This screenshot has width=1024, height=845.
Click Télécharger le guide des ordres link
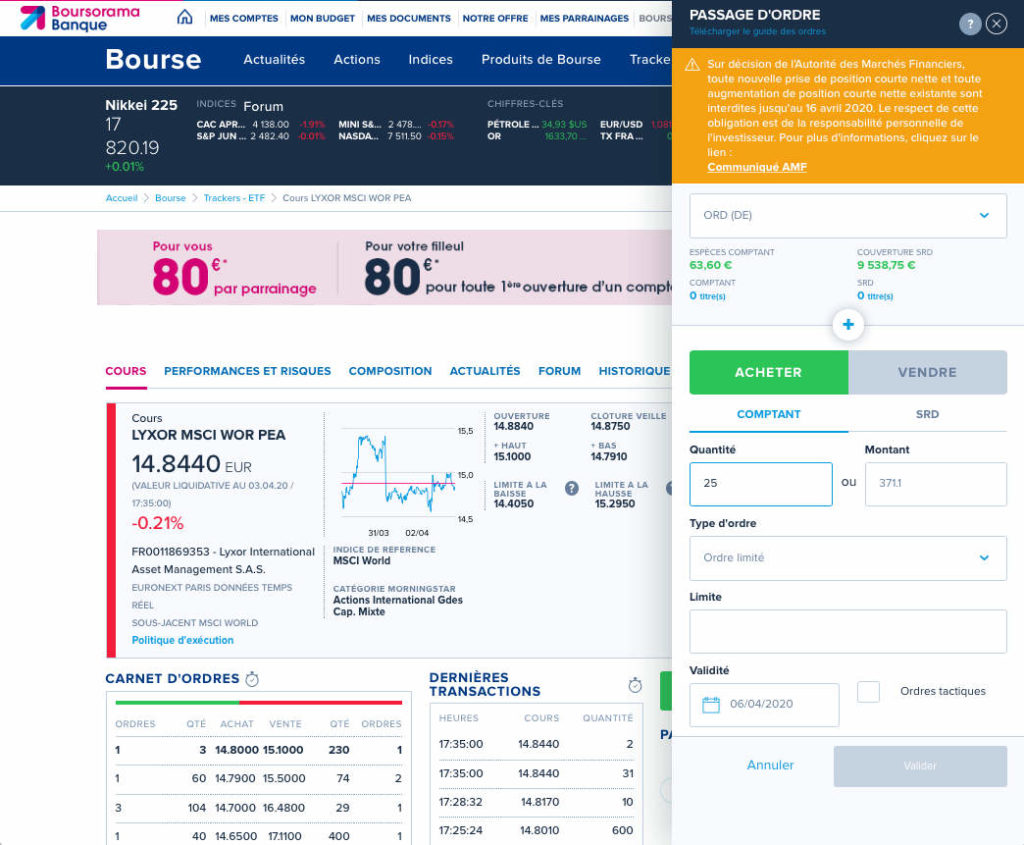click(758, 31)
